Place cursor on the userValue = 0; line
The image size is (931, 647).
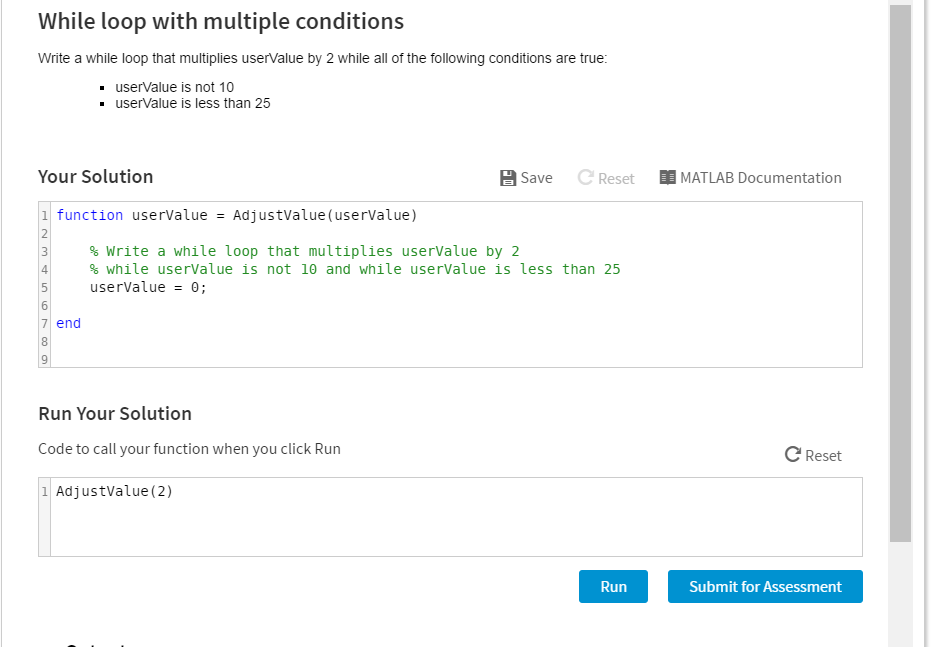tap(148, 287)
